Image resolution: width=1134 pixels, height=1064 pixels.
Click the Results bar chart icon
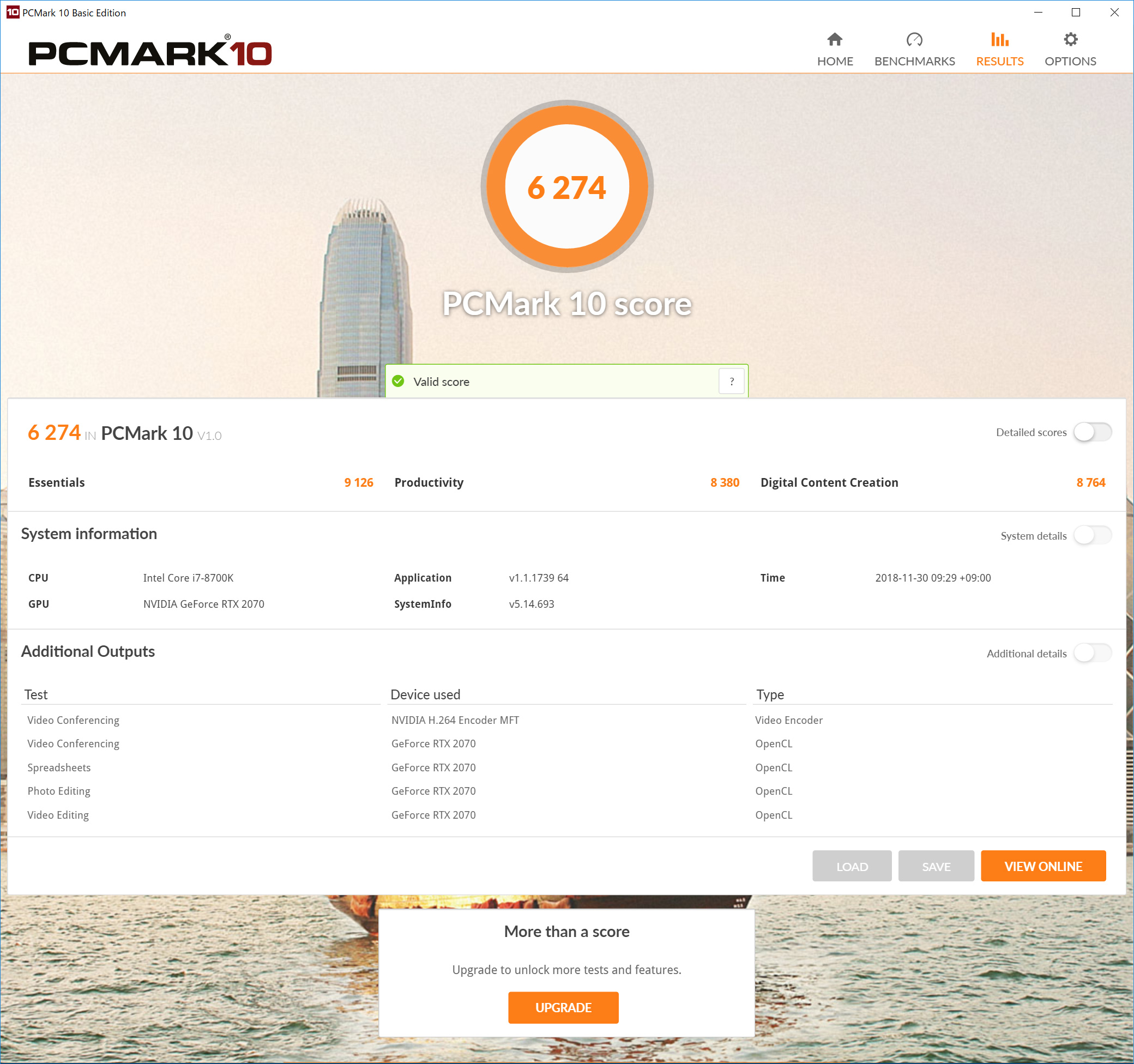click(x=999, y=39)
